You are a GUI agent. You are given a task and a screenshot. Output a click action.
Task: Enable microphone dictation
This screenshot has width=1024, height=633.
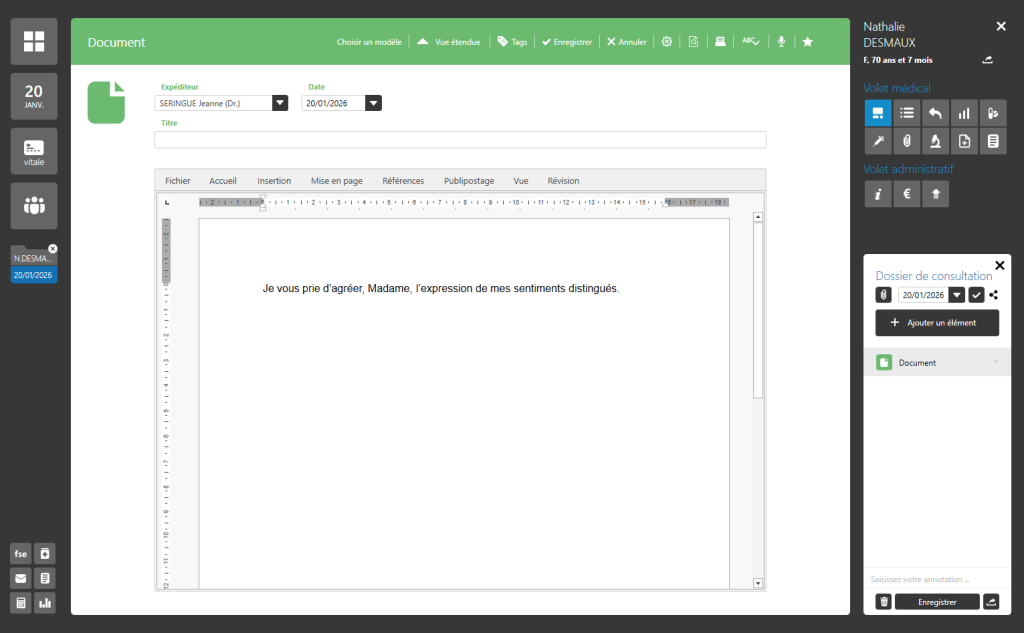tap(781, 41)
